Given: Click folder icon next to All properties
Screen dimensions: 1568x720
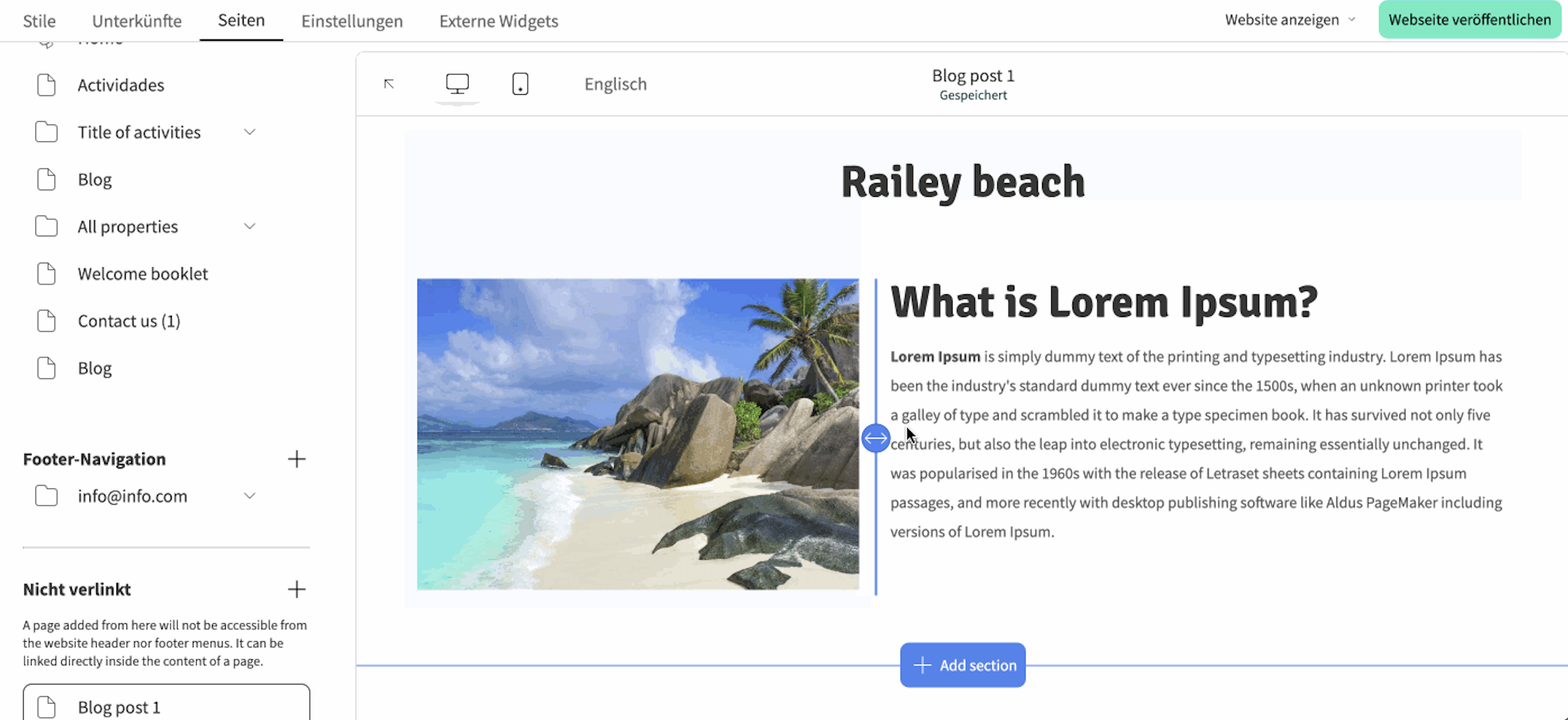Looking at the screenshot, I should pos(46,226).
